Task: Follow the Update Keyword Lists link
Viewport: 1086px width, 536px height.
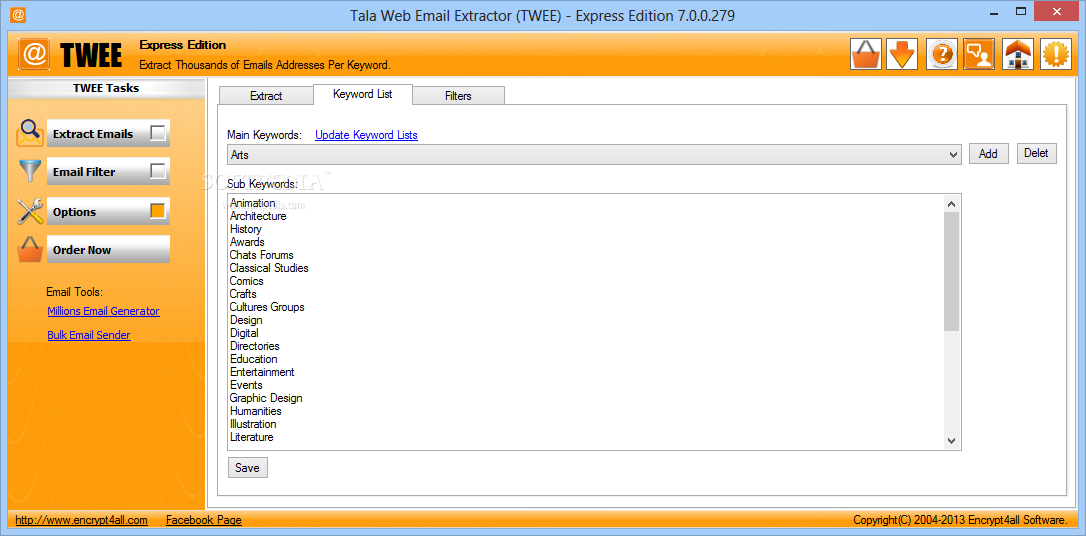Action: 366,135
